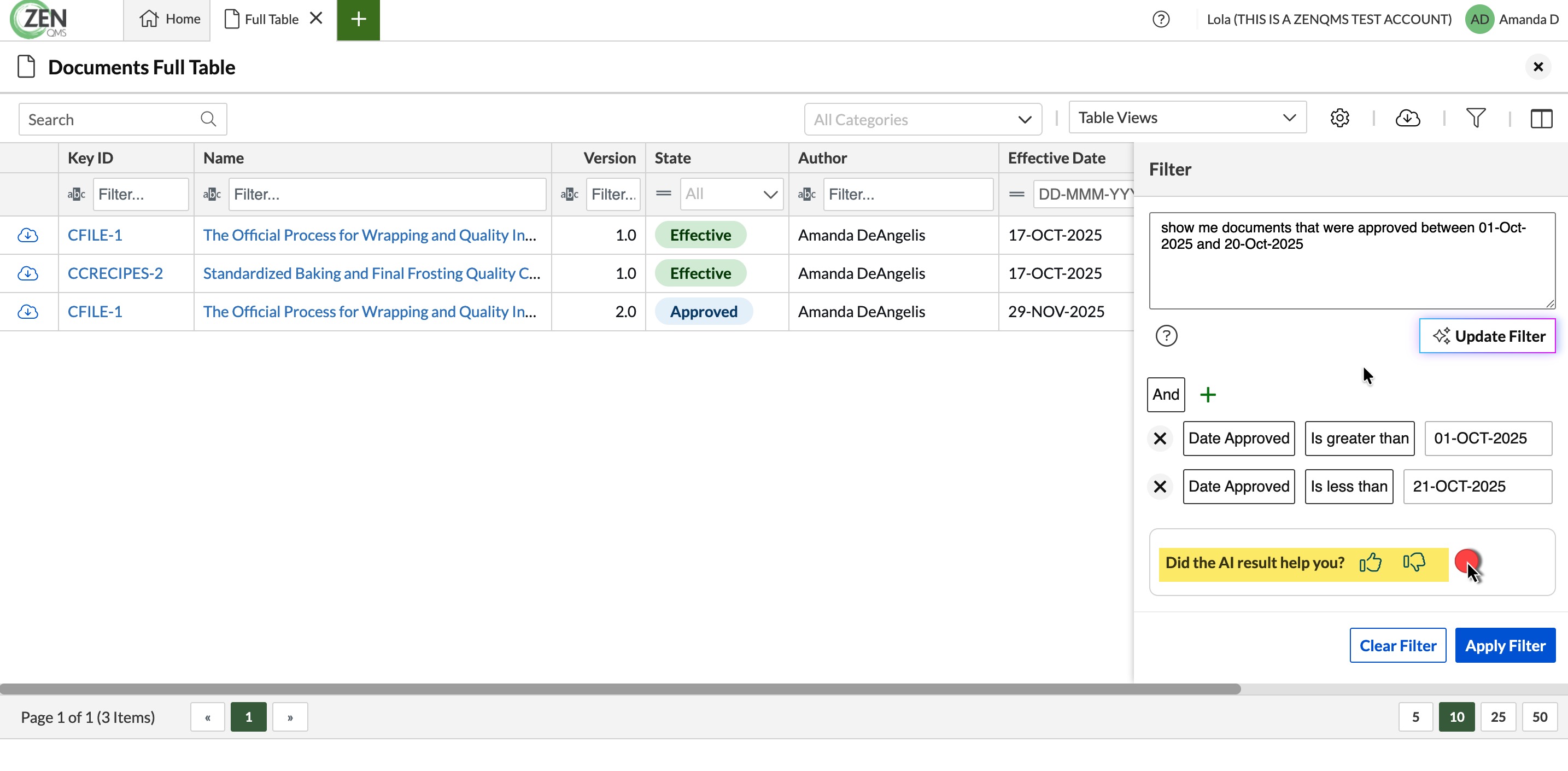This screenshot has width=1568, height=771.
Task: Remove the 'Is greater than' filter row
Action: tap(1160, 439)
